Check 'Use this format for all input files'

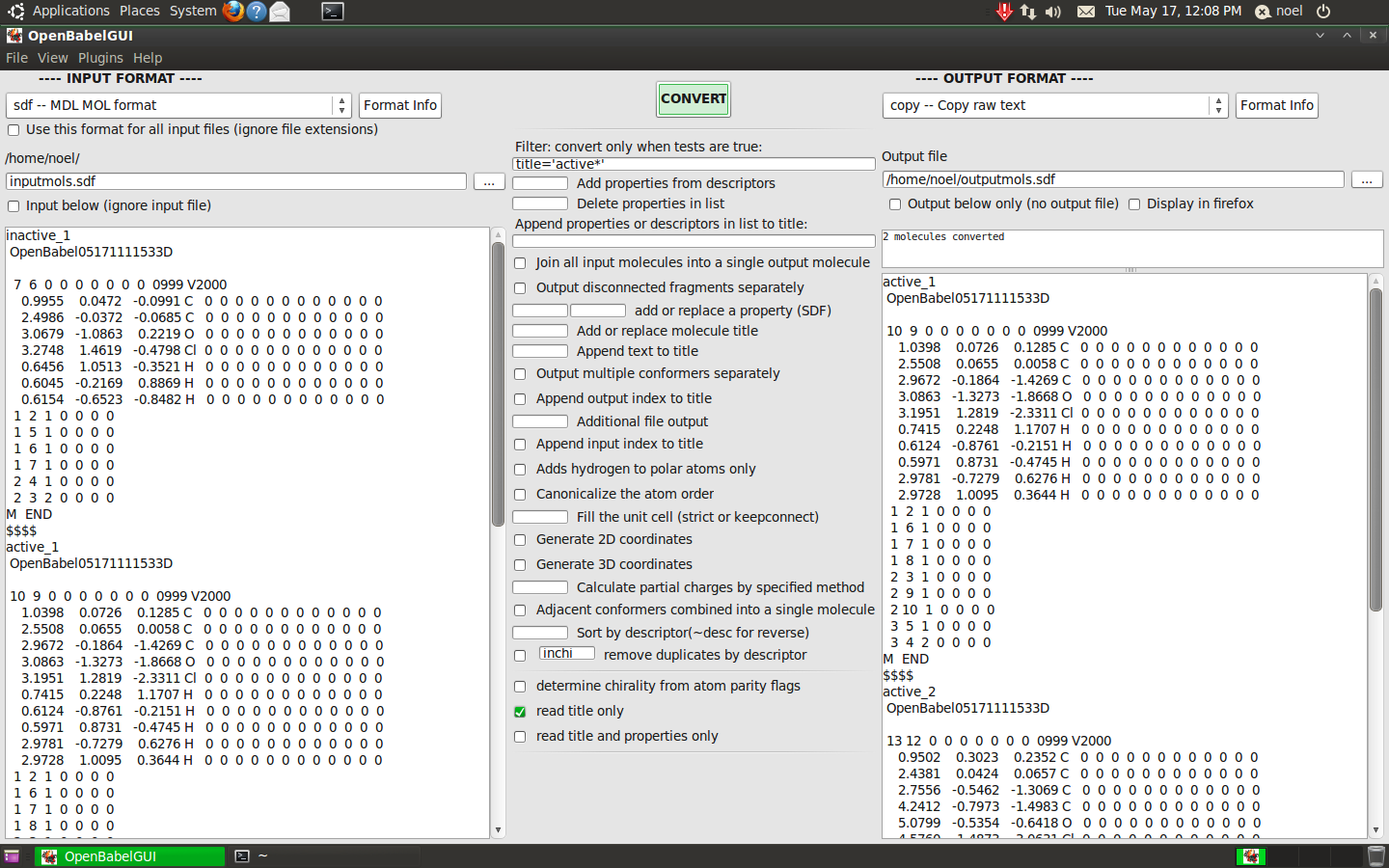click(x=14, y=130)
